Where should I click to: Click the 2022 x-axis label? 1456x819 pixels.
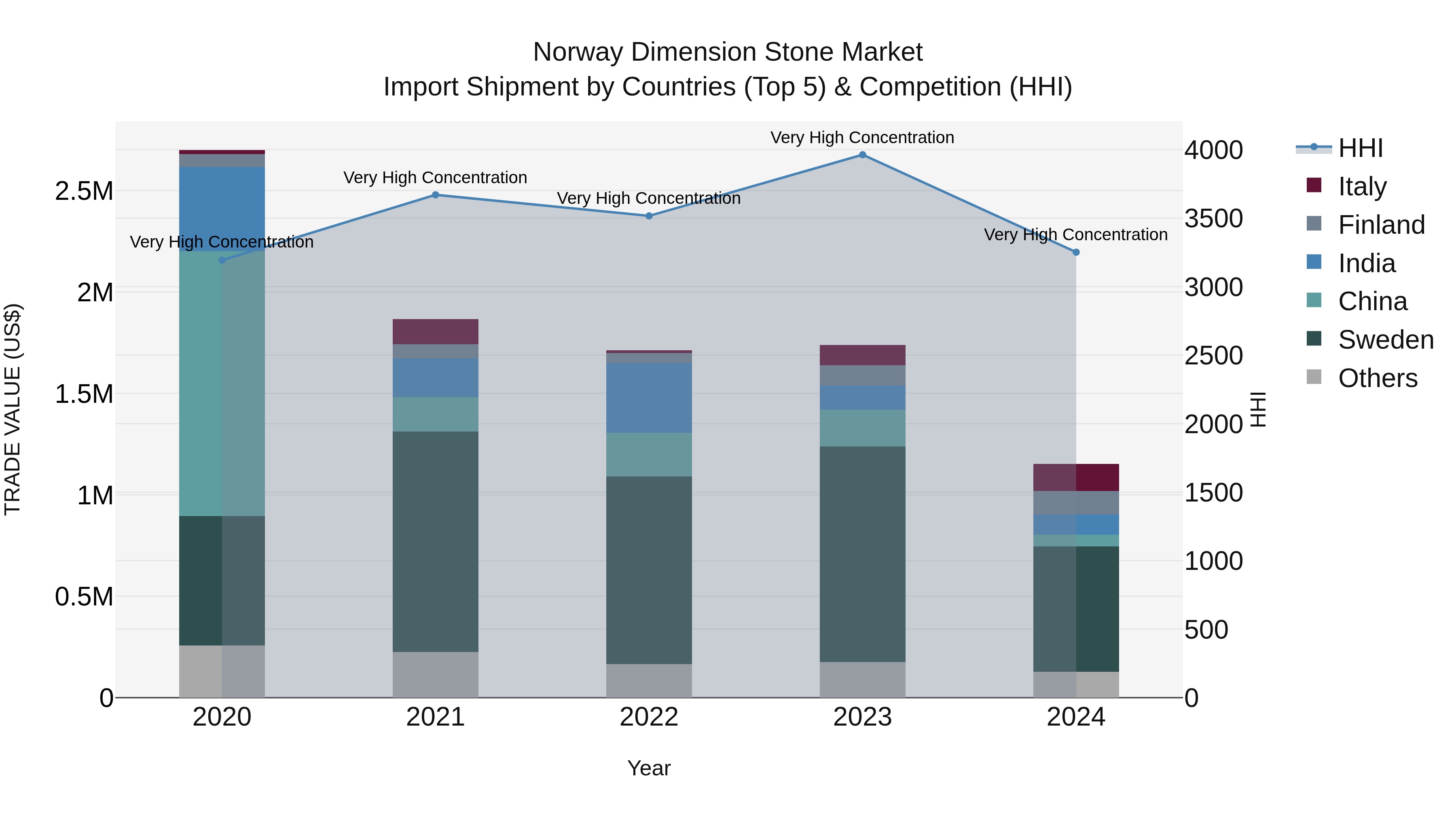tap(649, 717)
